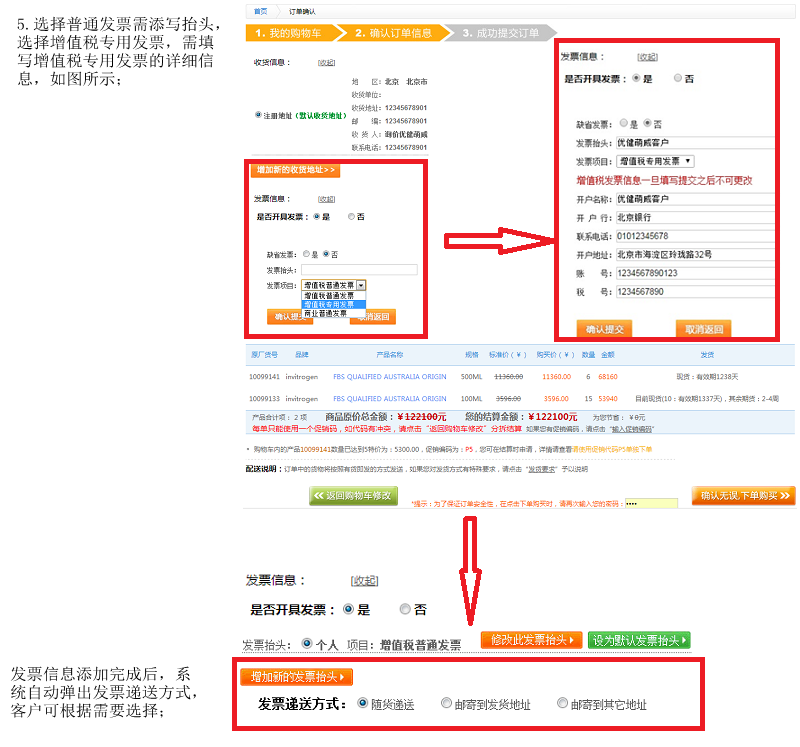Image resolution: width=800 pixels, height=747 pixels.
Task: Select 邮寄到发货地址 delivery radio option
Action: [x=447, y=704]
